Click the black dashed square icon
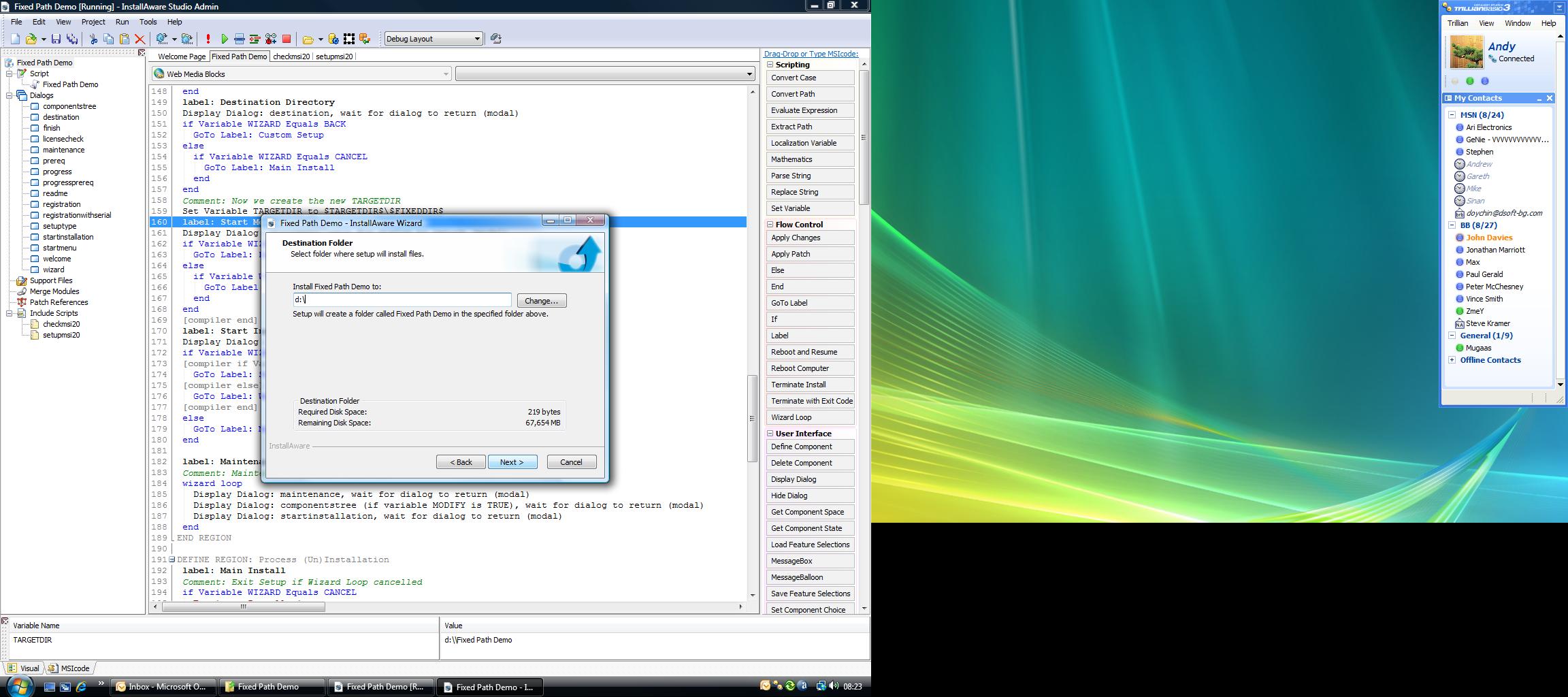Screen dimensions: 1568x697 point(349,39)
